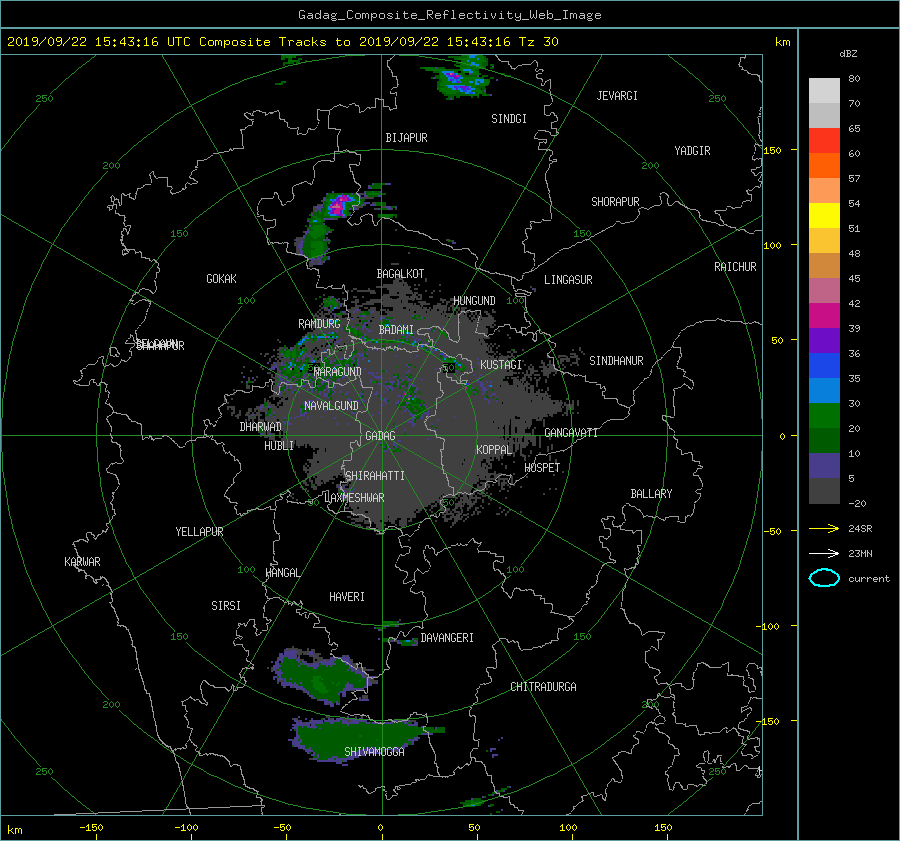Click the white 23MN arrow legend icon
Screen dimensions: 900x841
pyautogui.click(x=824, y=553)
